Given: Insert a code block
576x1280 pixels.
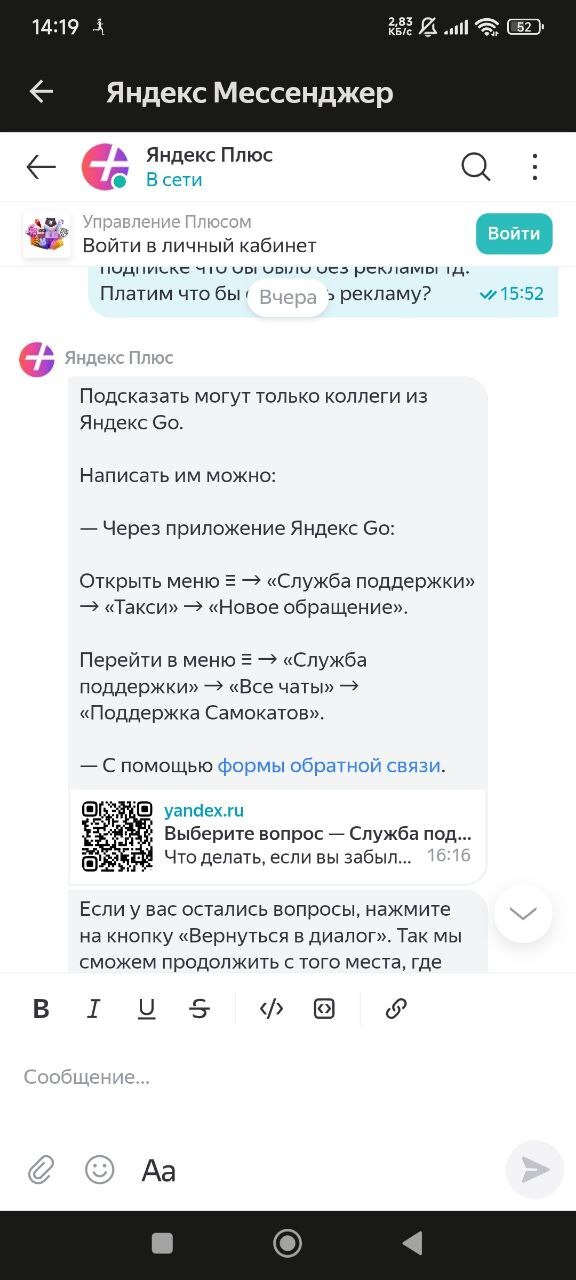Looking at the screenshot, I should coord(325,1009).
